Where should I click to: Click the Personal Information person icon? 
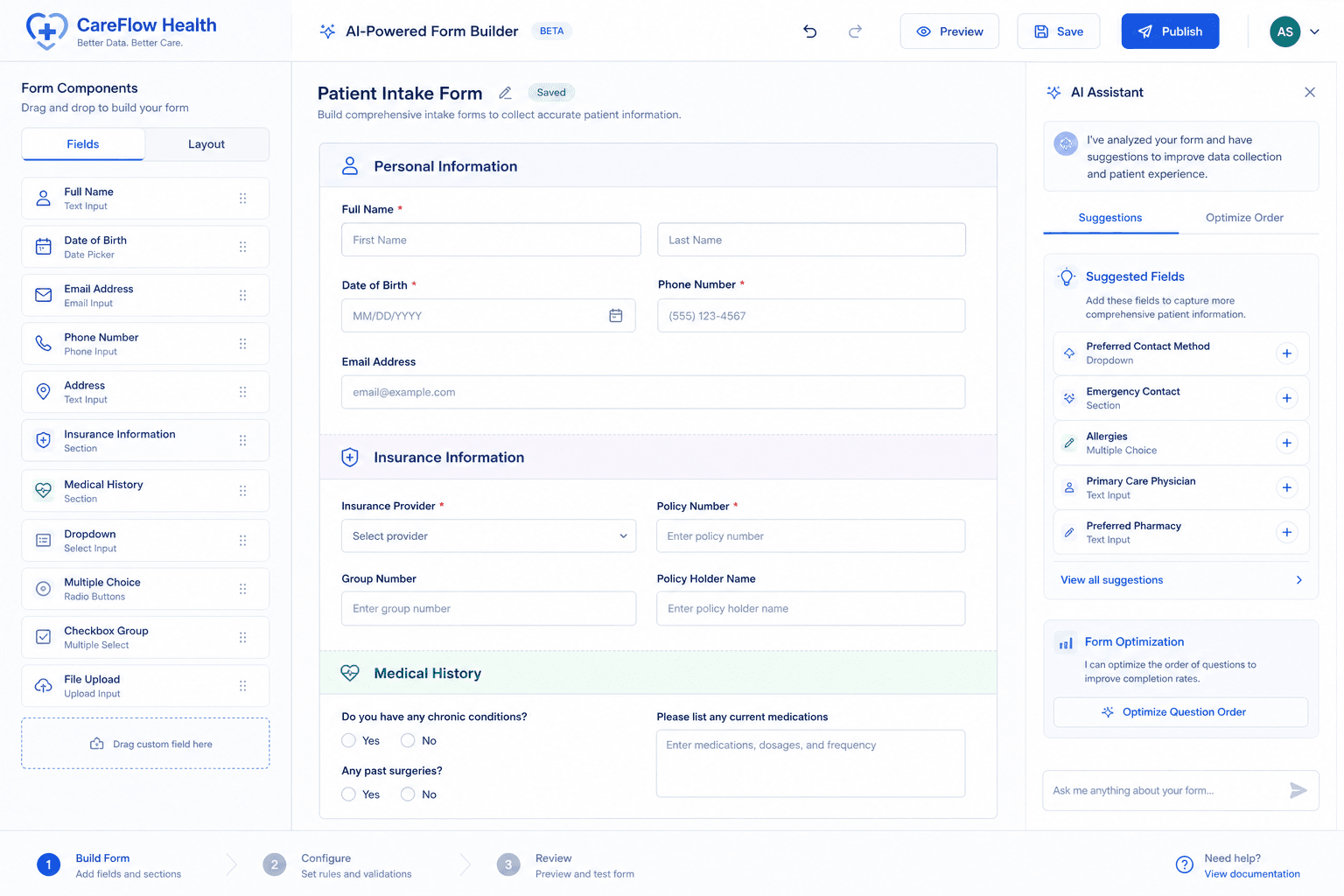pos(350,165)
